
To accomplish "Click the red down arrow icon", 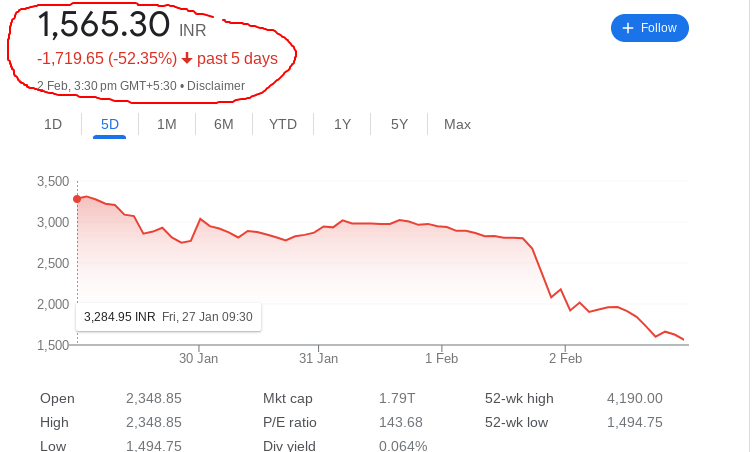I will tap(187, 59).
